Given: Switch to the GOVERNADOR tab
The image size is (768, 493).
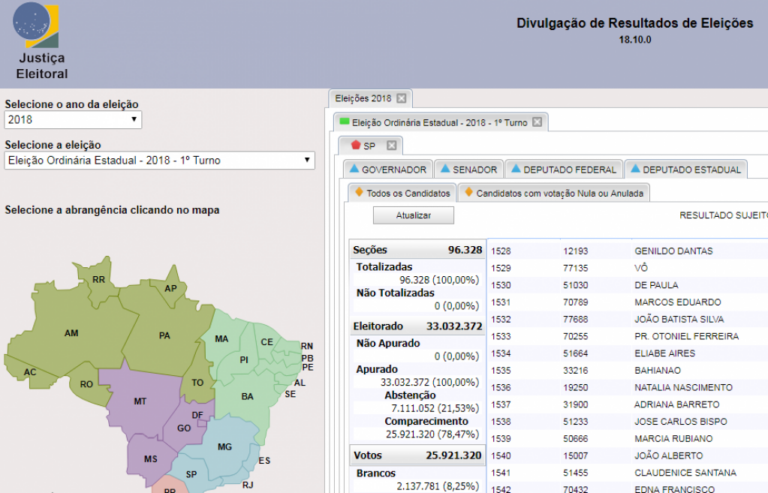Looking at the screenshot, I should tap(388, 169).
